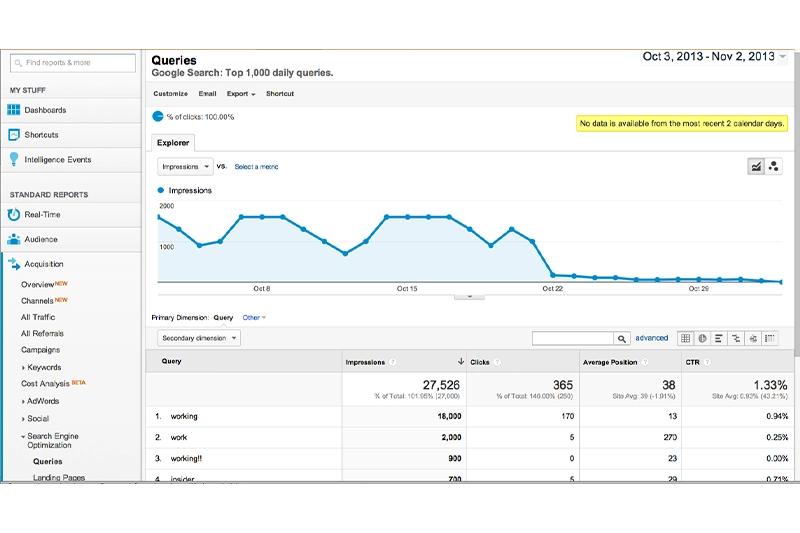The image size is (800, 533).
Task: Open Dashboards grid icon in sidebar
Action: point(14,110)
